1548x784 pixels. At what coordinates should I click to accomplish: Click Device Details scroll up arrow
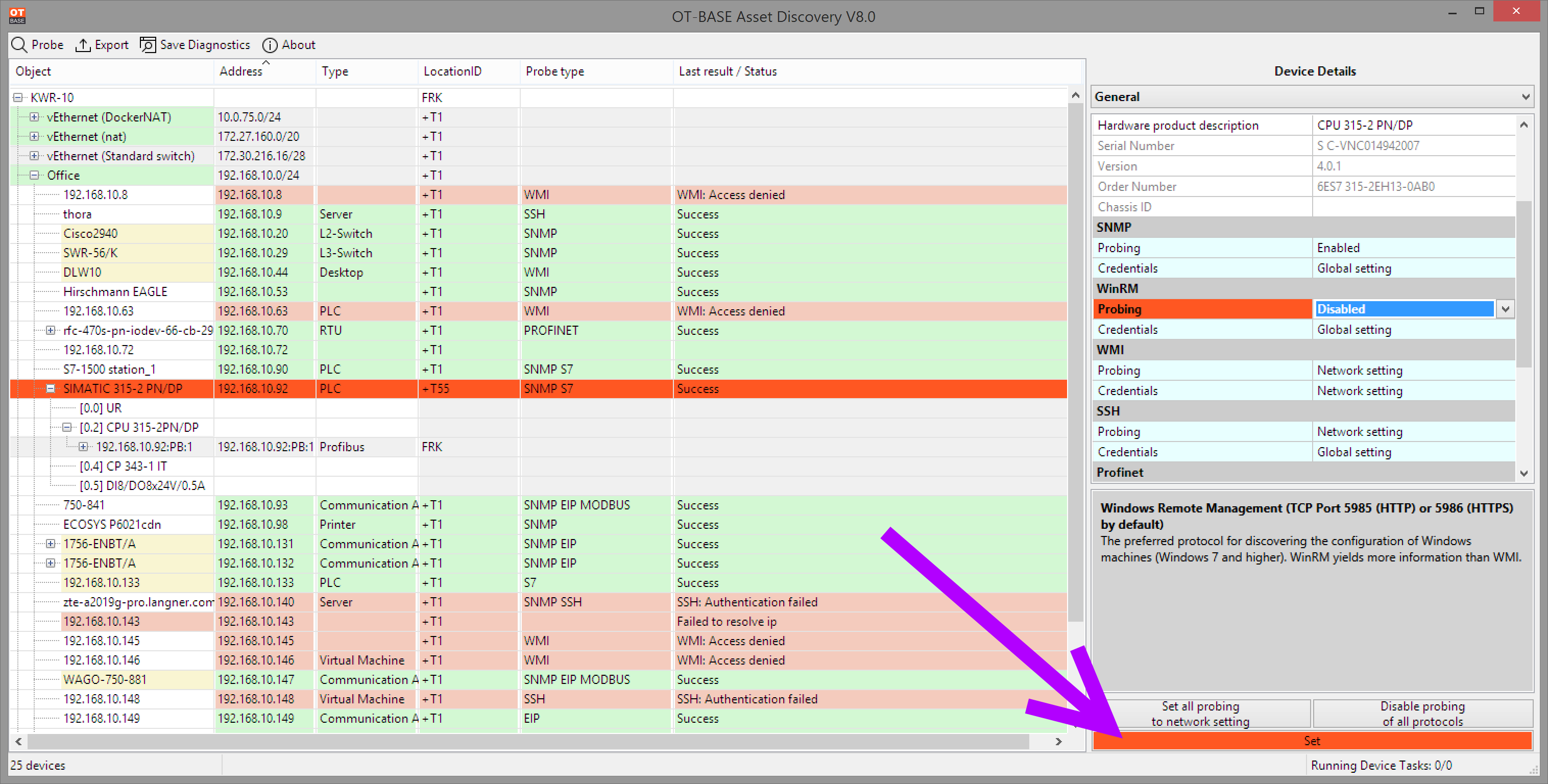[1523, 125]
